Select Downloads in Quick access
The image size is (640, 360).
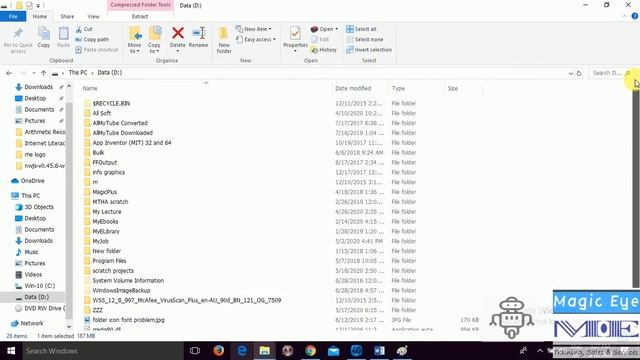[38, 87]
